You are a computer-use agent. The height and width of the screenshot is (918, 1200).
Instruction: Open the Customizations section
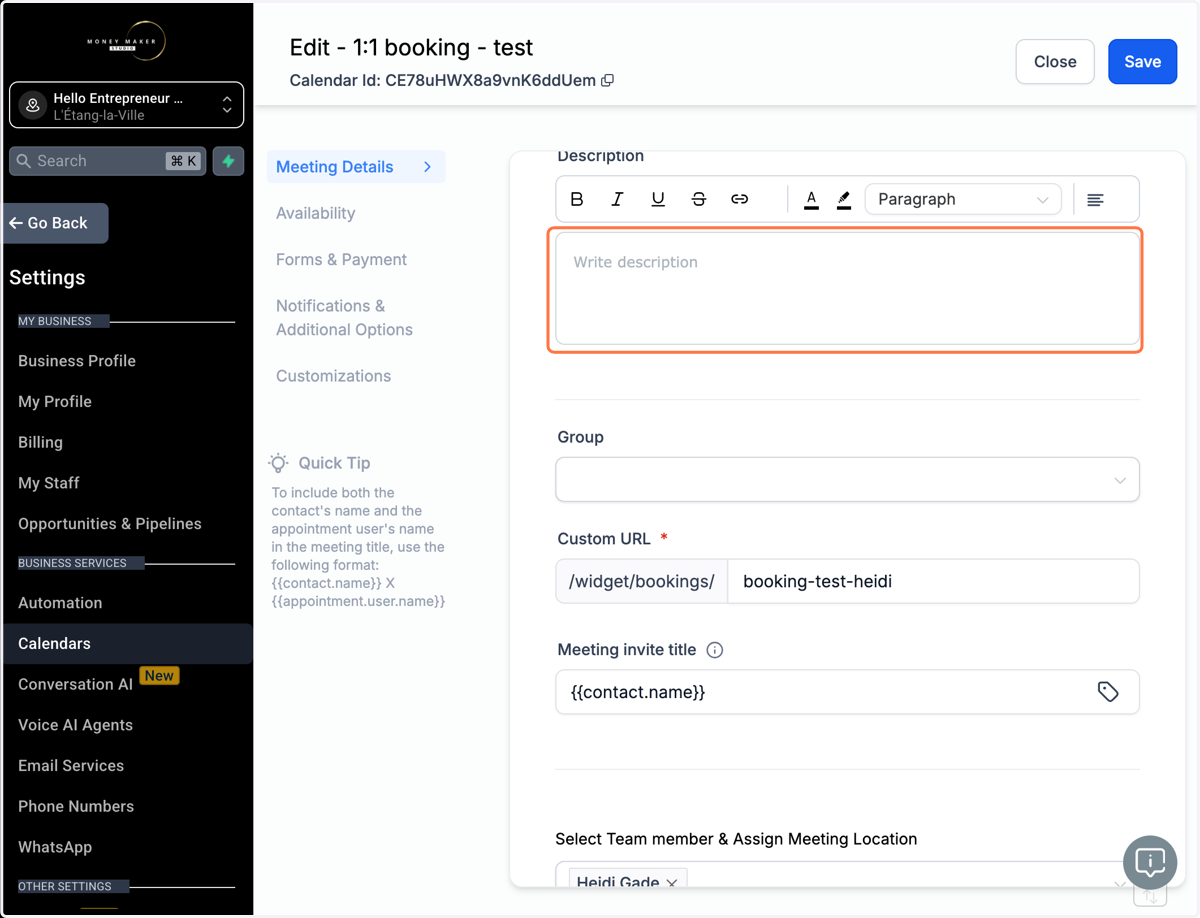(x=333, y=376)
